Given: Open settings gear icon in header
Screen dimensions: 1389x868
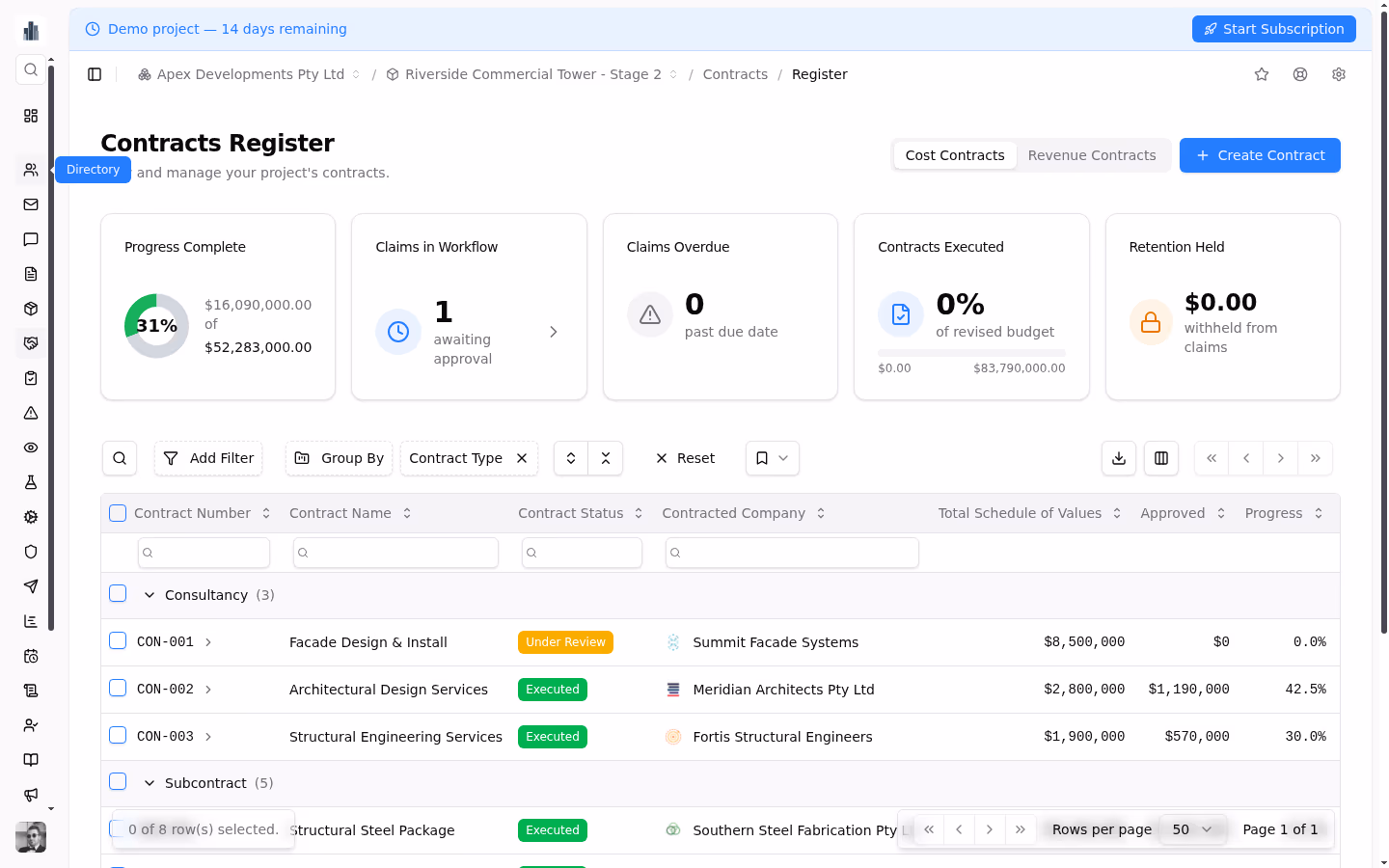Looking at the screenshot, I should [1339, 74].
